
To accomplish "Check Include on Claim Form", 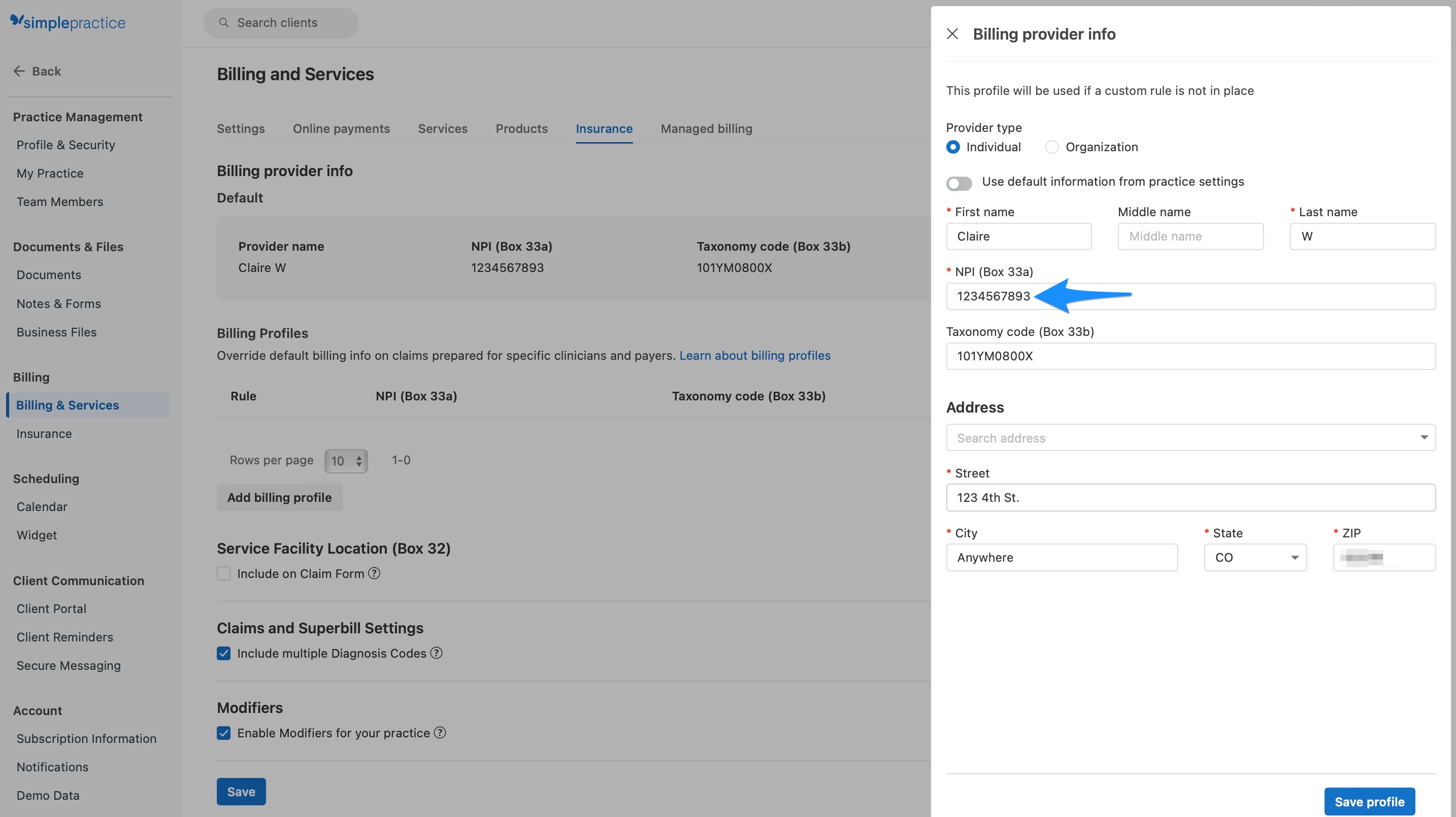I will (x=224, y=573).
